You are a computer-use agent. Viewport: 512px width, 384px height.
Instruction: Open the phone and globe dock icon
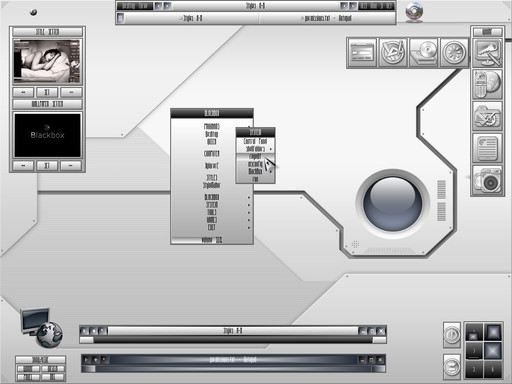[487, 84]
